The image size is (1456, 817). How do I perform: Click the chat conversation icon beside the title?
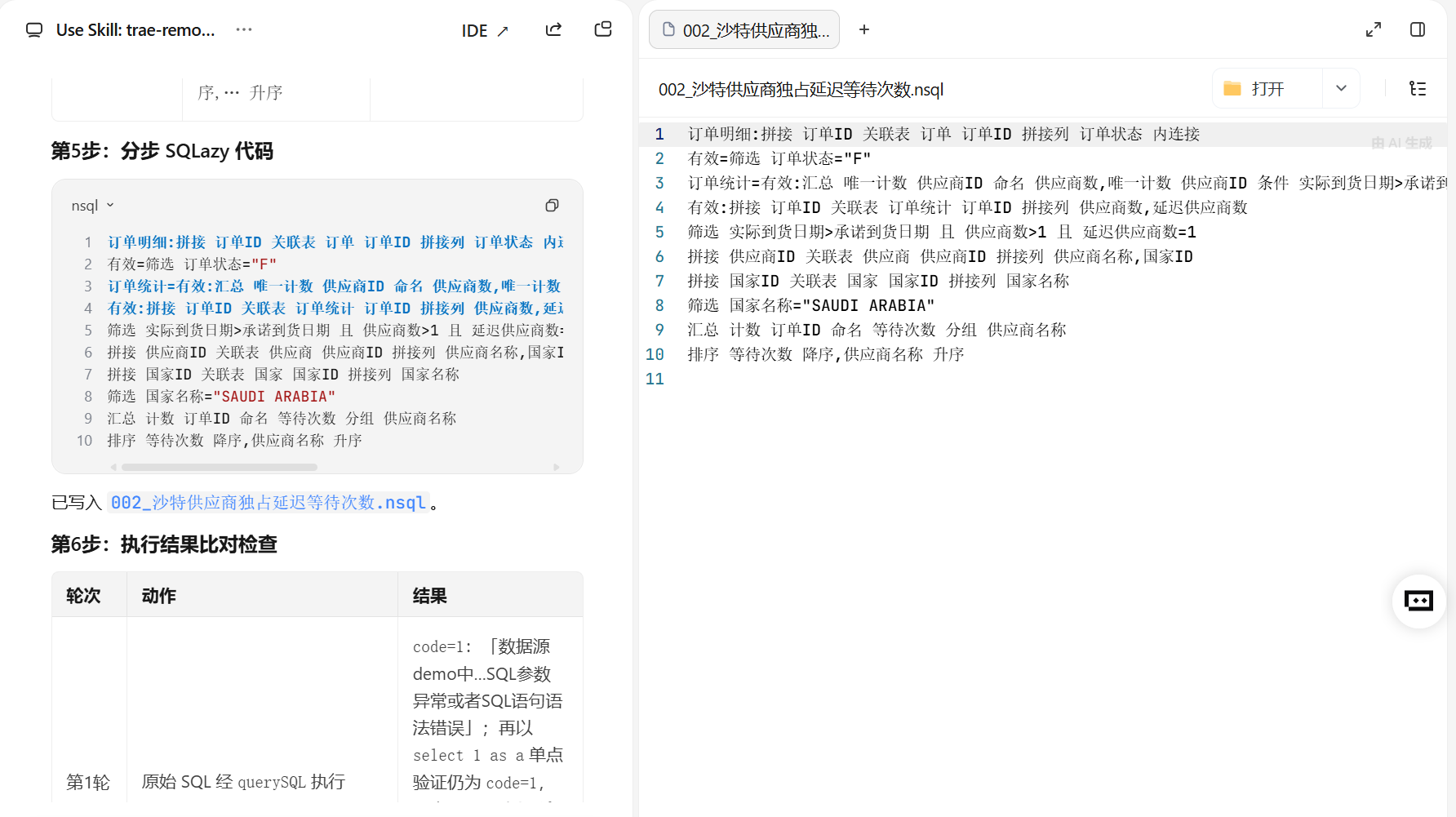pyautogui.click(x=34, y=30)
